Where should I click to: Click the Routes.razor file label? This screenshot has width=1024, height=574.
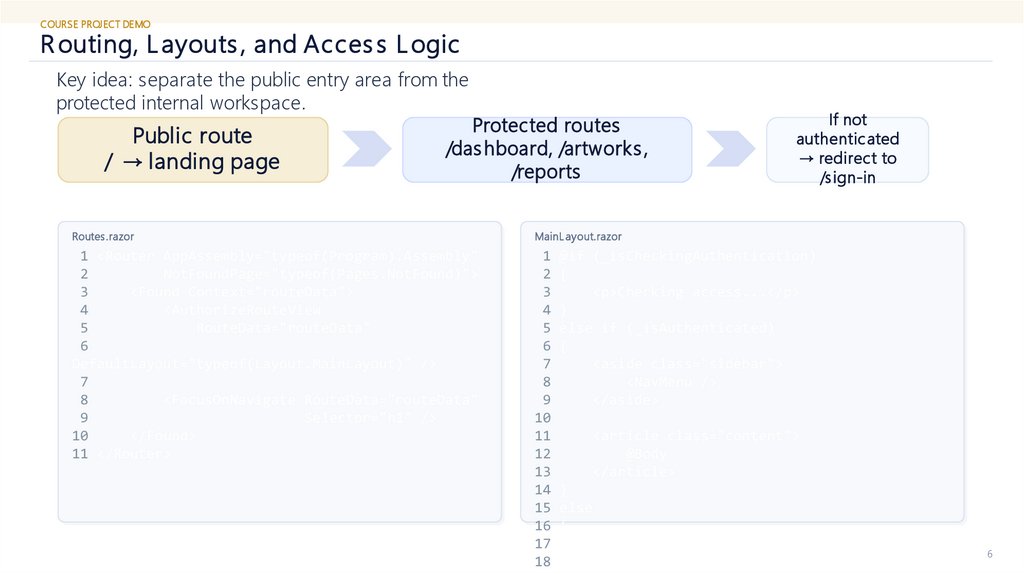click(103, 237)
